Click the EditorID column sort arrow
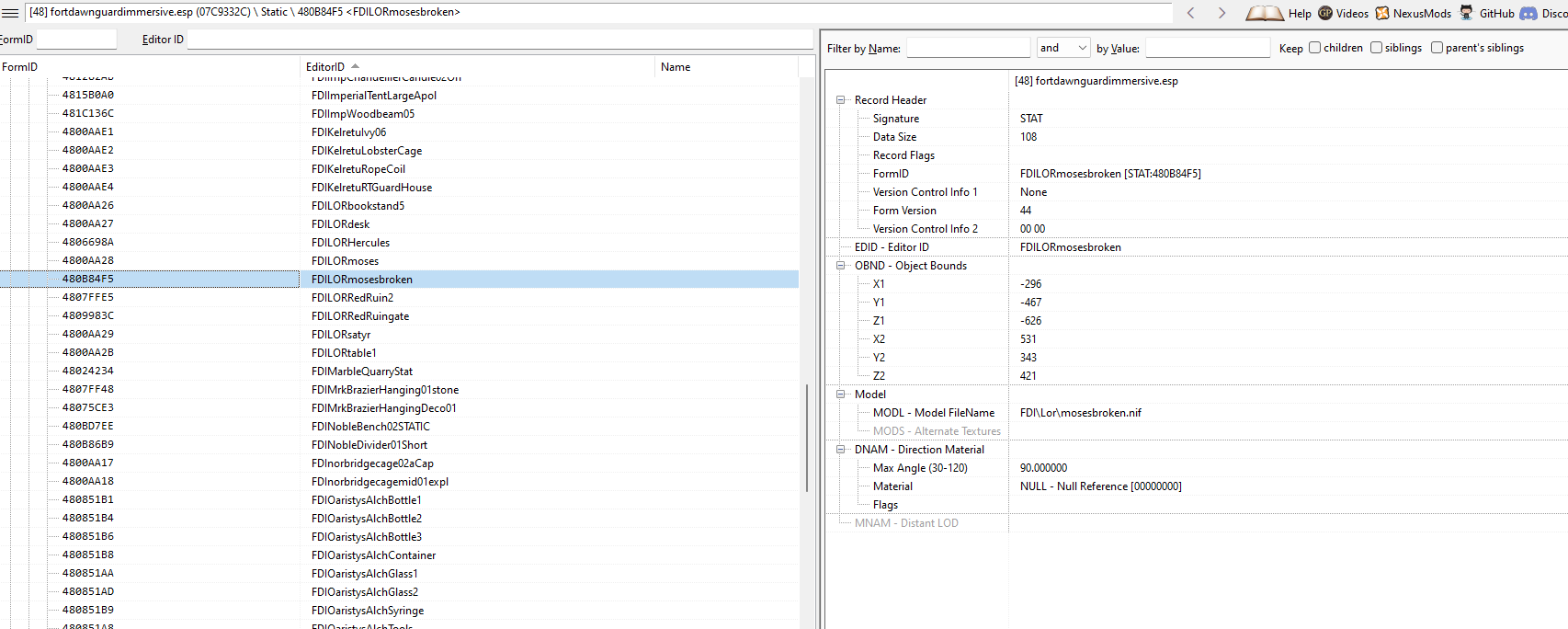Image resolution: width=1568 pixels, height=629 pixels. 355,66
